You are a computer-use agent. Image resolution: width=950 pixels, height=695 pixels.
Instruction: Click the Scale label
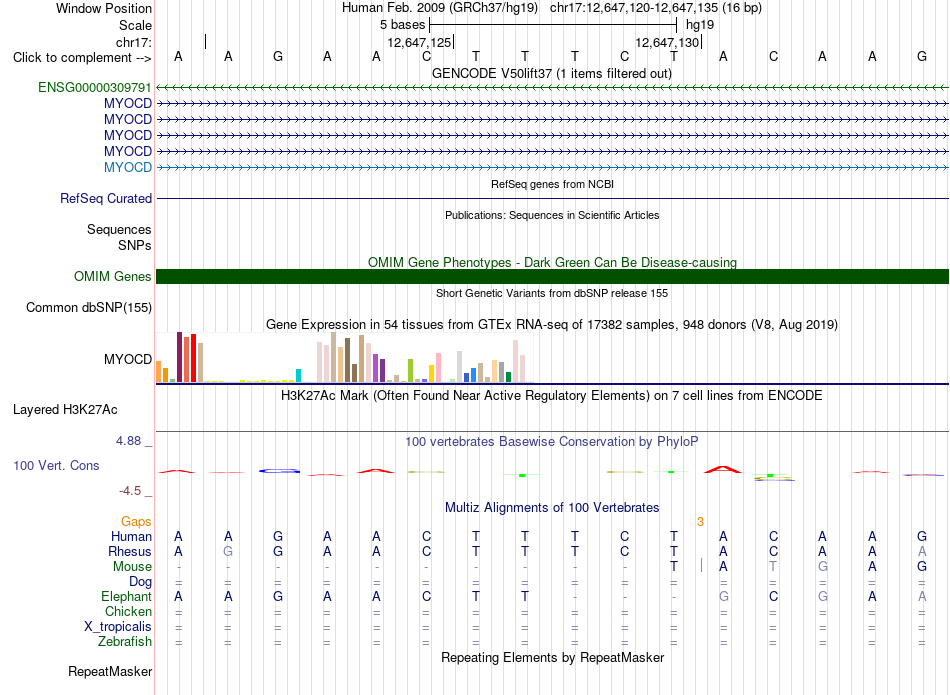pos(135,25)
